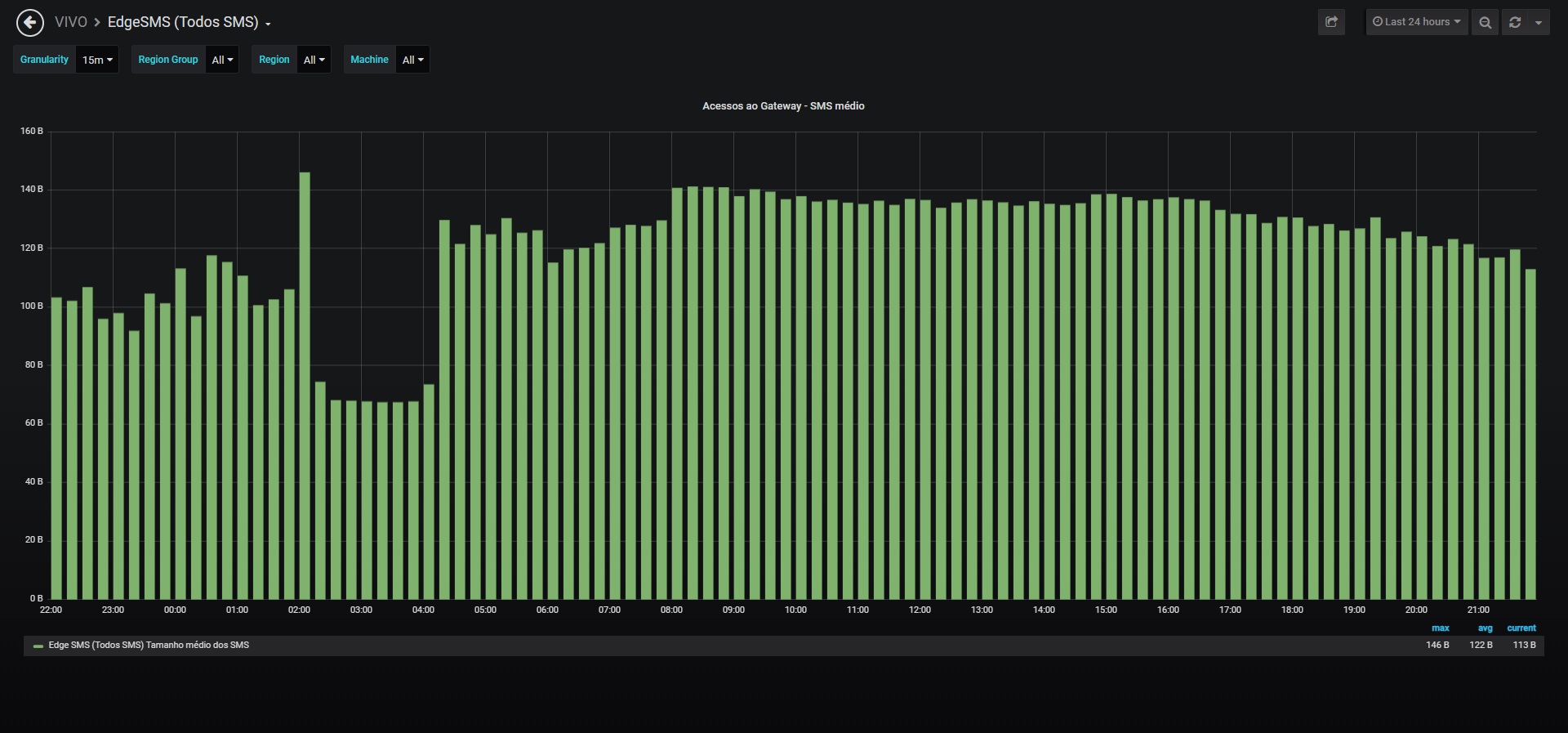This screenshot has width=1568, height=733.
Task: Sort legend by the avg column header
Action: tap(1485, 628)
